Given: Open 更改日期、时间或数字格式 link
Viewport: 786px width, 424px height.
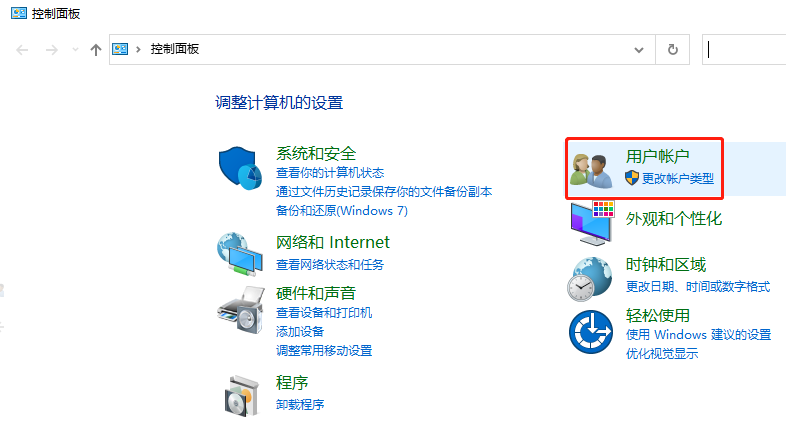Looking at the screenshot, I should 698,287.
